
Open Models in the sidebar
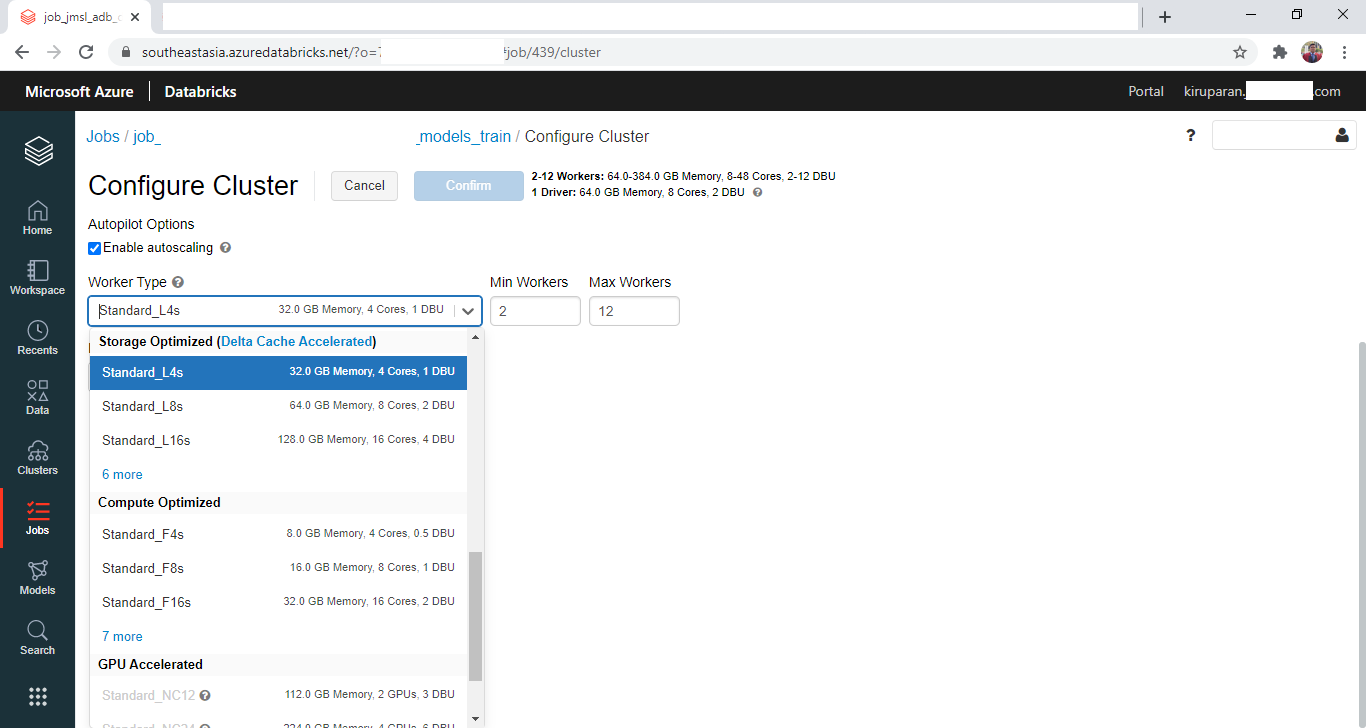(37, 578)
